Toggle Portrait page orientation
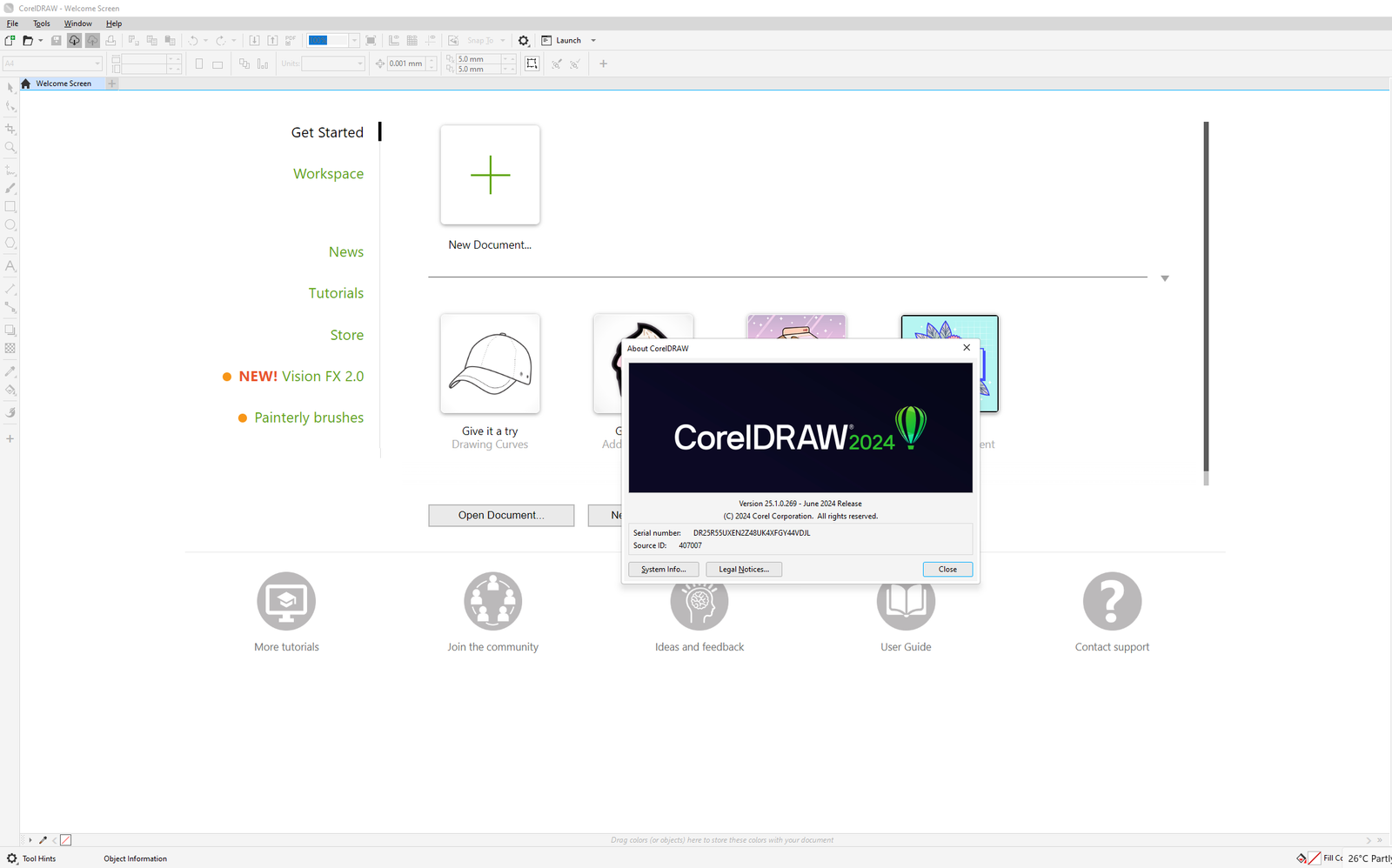Screen dimensions: 1392x868 (199, 63)
